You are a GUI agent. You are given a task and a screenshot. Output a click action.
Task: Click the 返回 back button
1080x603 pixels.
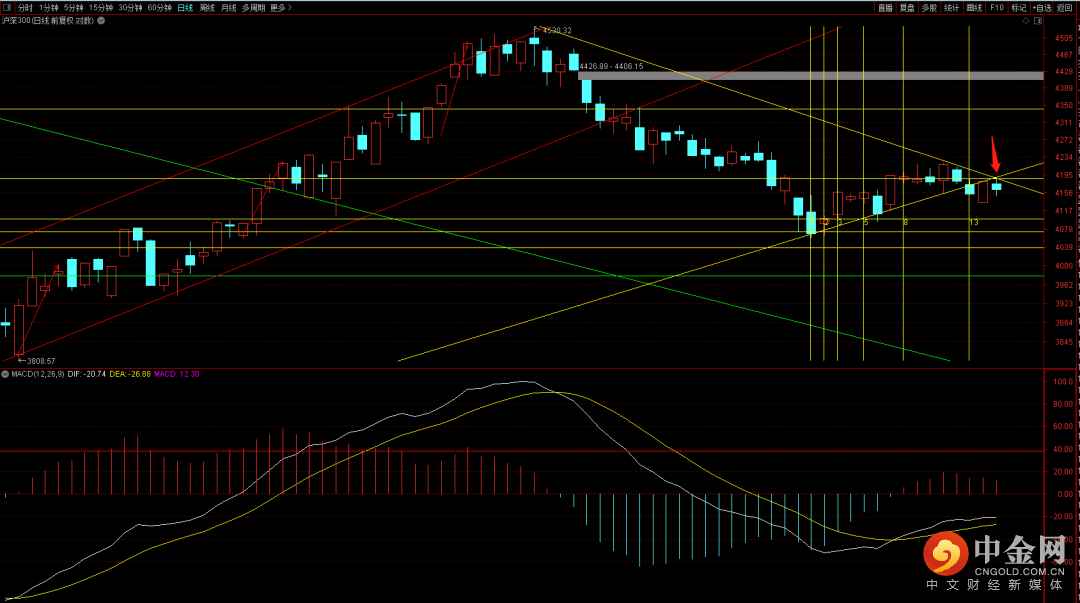[1065, 8]
